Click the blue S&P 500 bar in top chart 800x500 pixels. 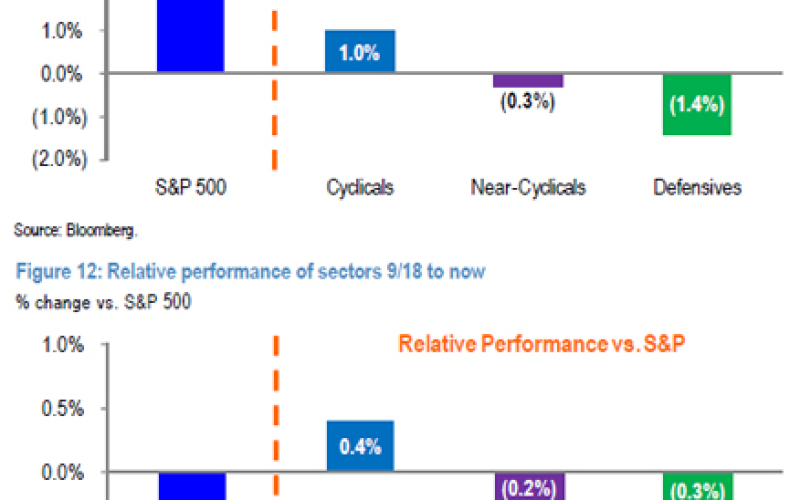[x=190, y=36]
